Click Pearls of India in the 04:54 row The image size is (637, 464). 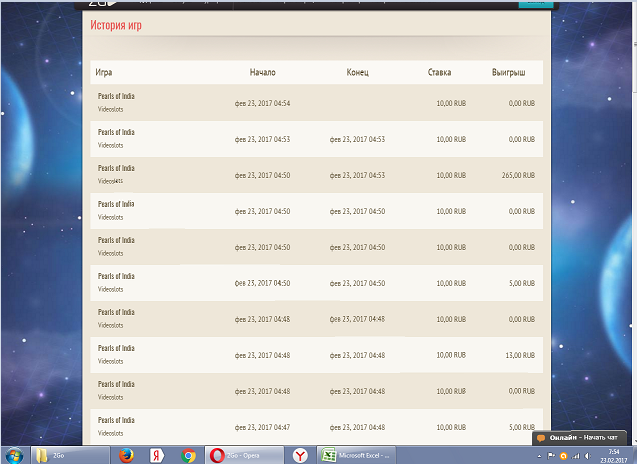pyautogui.click(x=116, y=96)
